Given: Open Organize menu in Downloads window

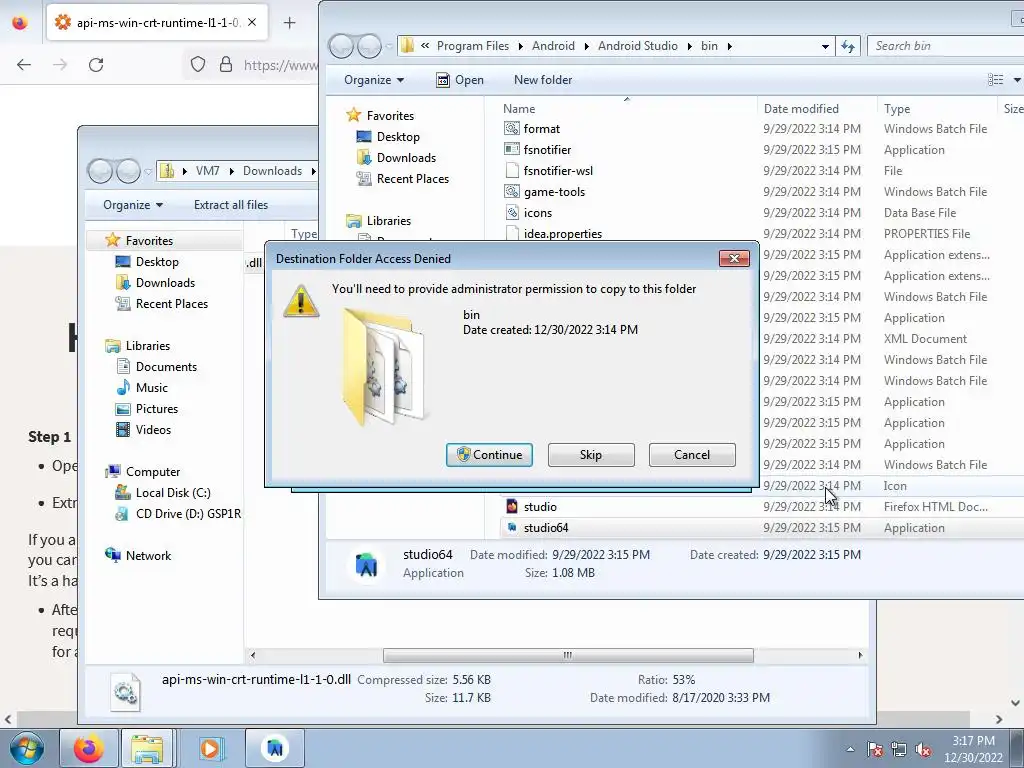Looking at the screenshot, I should (133, 205).
